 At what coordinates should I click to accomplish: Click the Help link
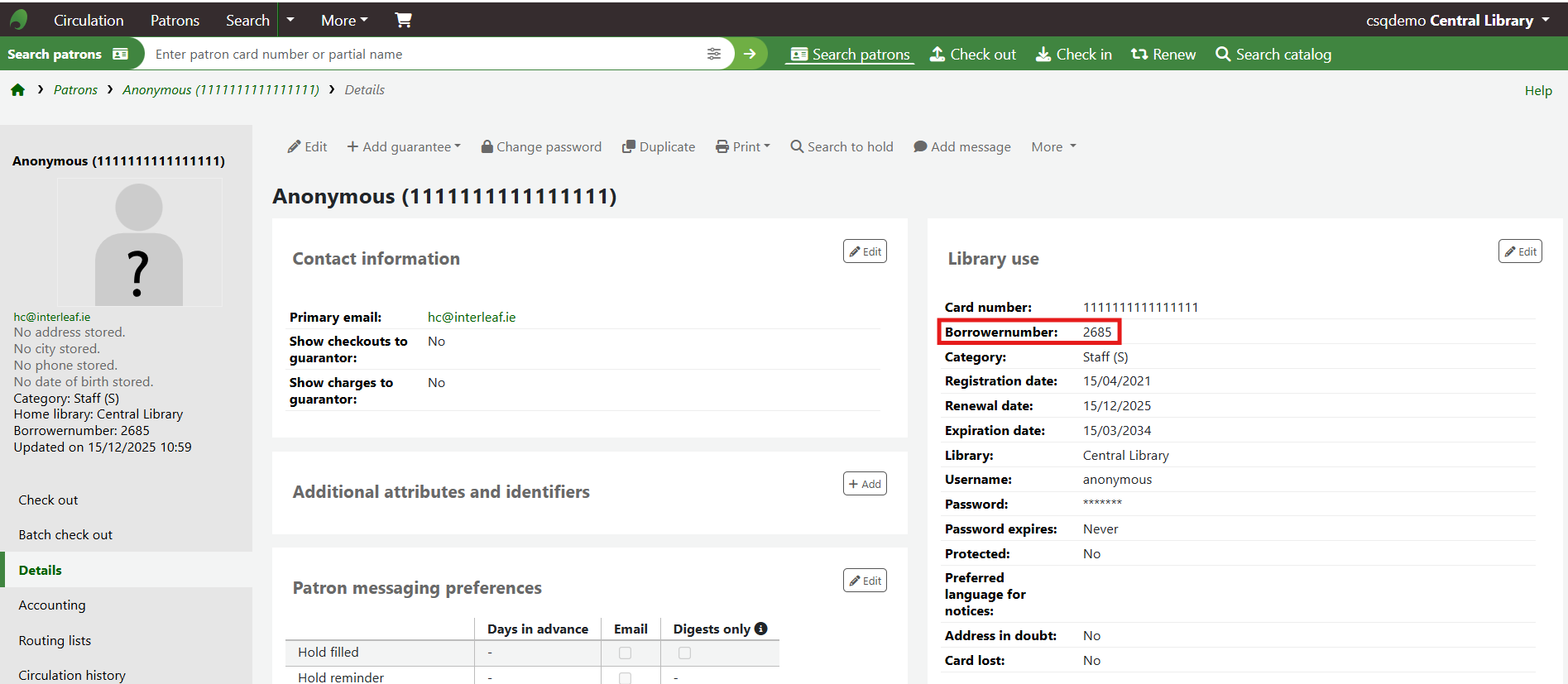point(1538,91)
